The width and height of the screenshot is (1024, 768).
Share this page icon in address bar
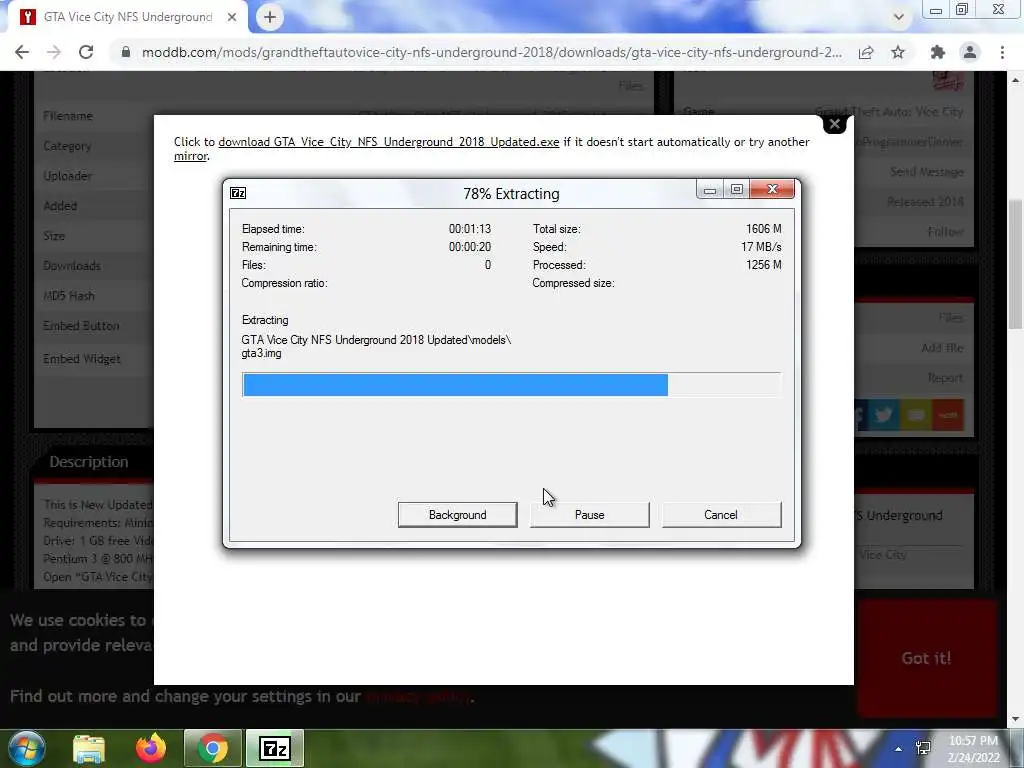pyautogui.click(x=866, y=52)
